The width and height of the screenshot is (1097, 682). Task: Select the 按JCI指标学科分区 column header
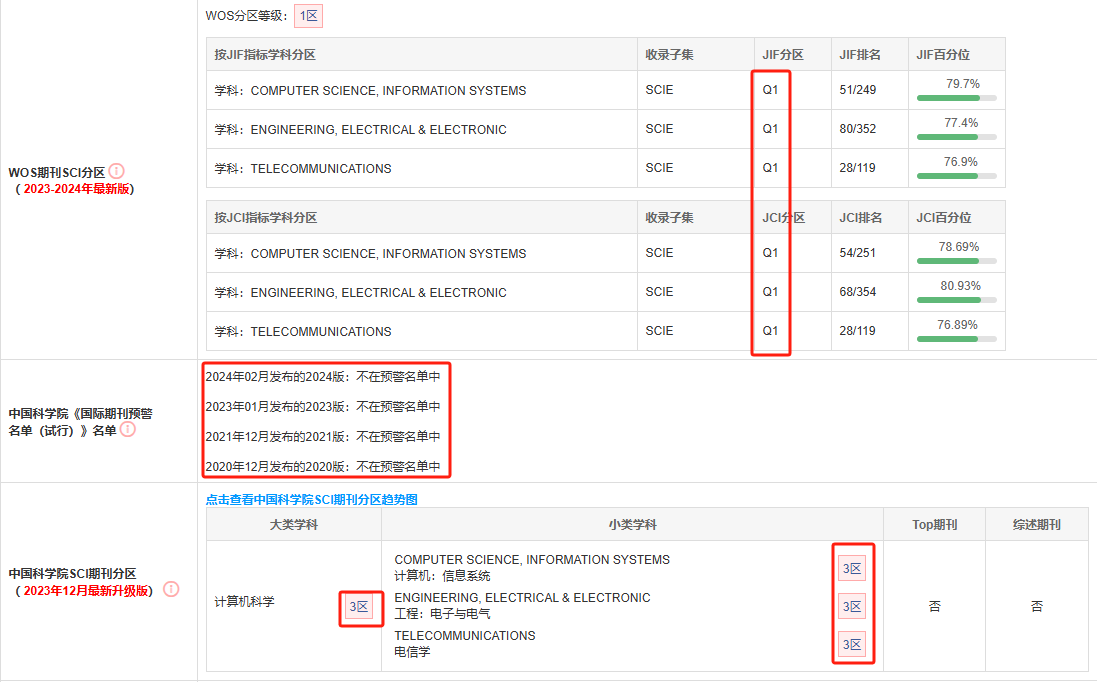pos(422,218)
